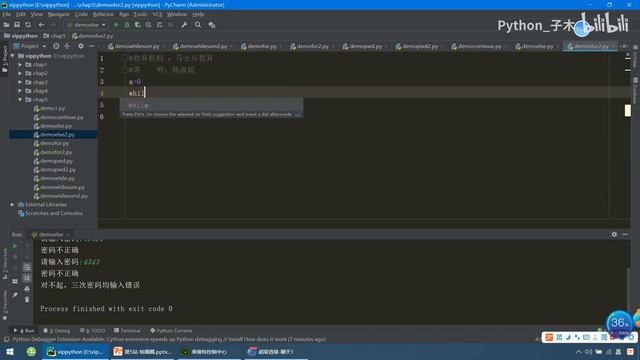Expand the chap1 folder
640x360 pixels.
point(20,64)
